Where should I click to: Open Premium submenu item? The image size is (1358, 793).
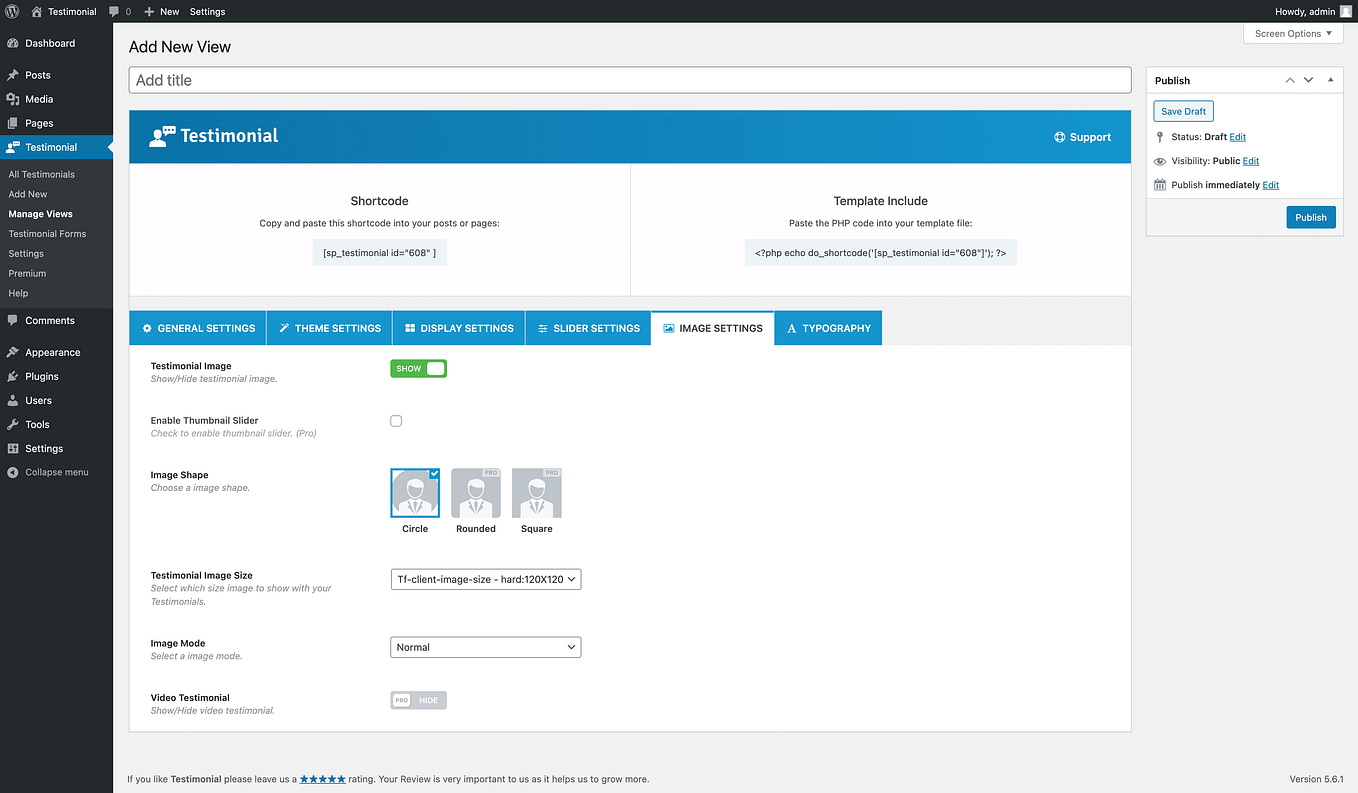click(x=27, y=273)
